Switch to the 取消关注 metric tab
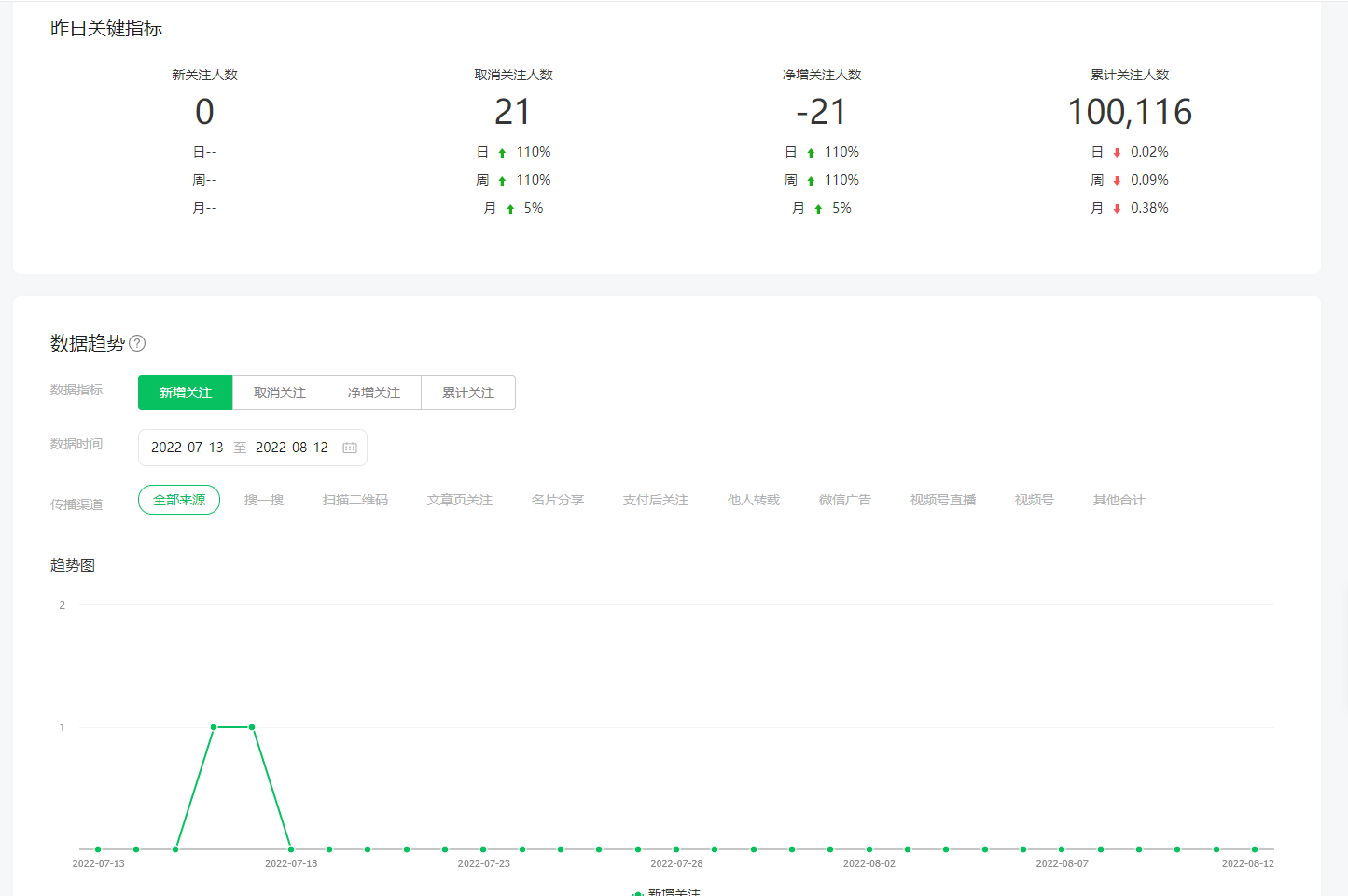Screen dimensions: 1348x896 [x=280, y=393]
